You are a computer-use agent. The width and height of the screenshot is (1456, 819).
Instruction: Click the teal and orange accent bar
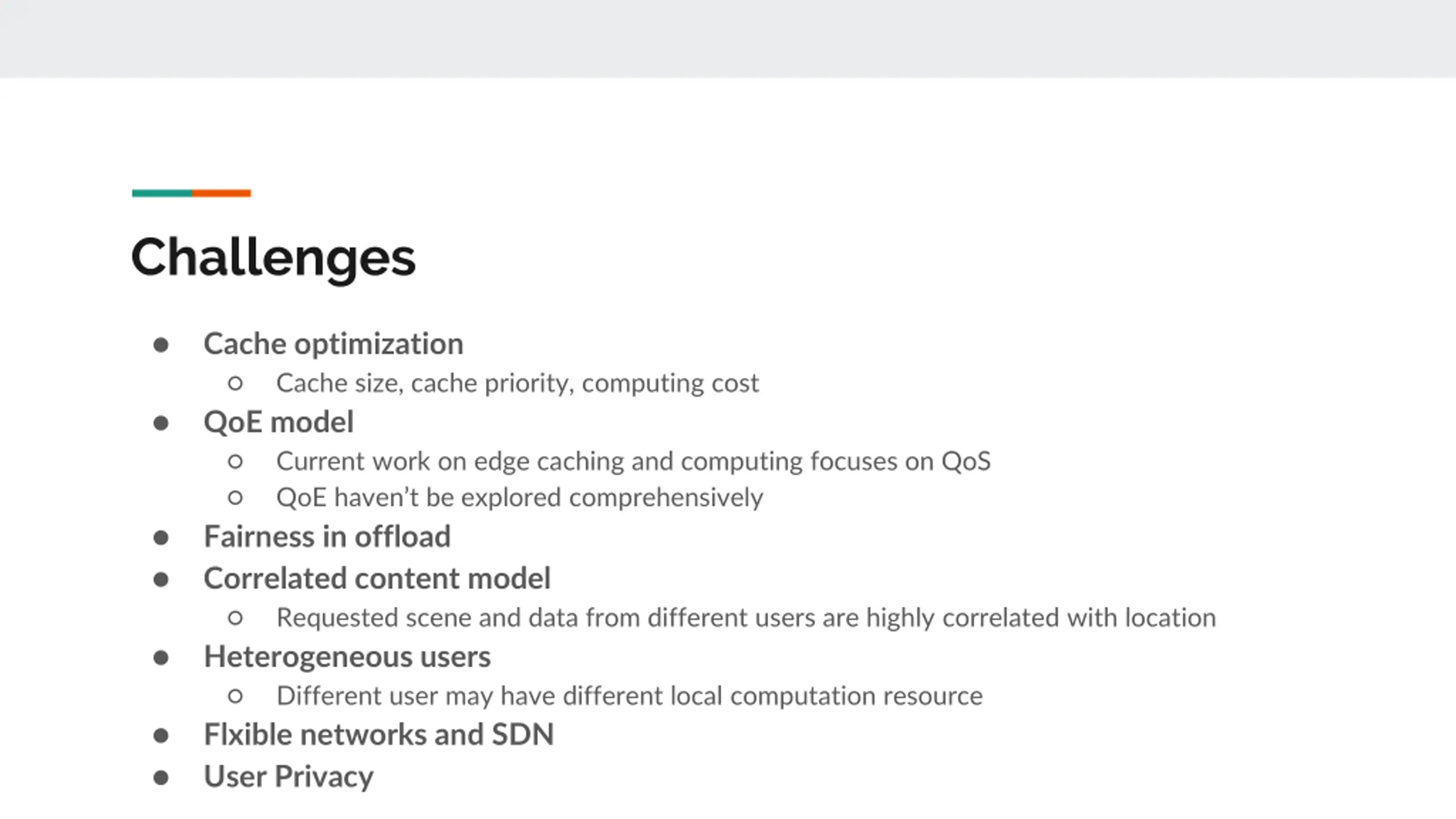(x=191, y=193)
